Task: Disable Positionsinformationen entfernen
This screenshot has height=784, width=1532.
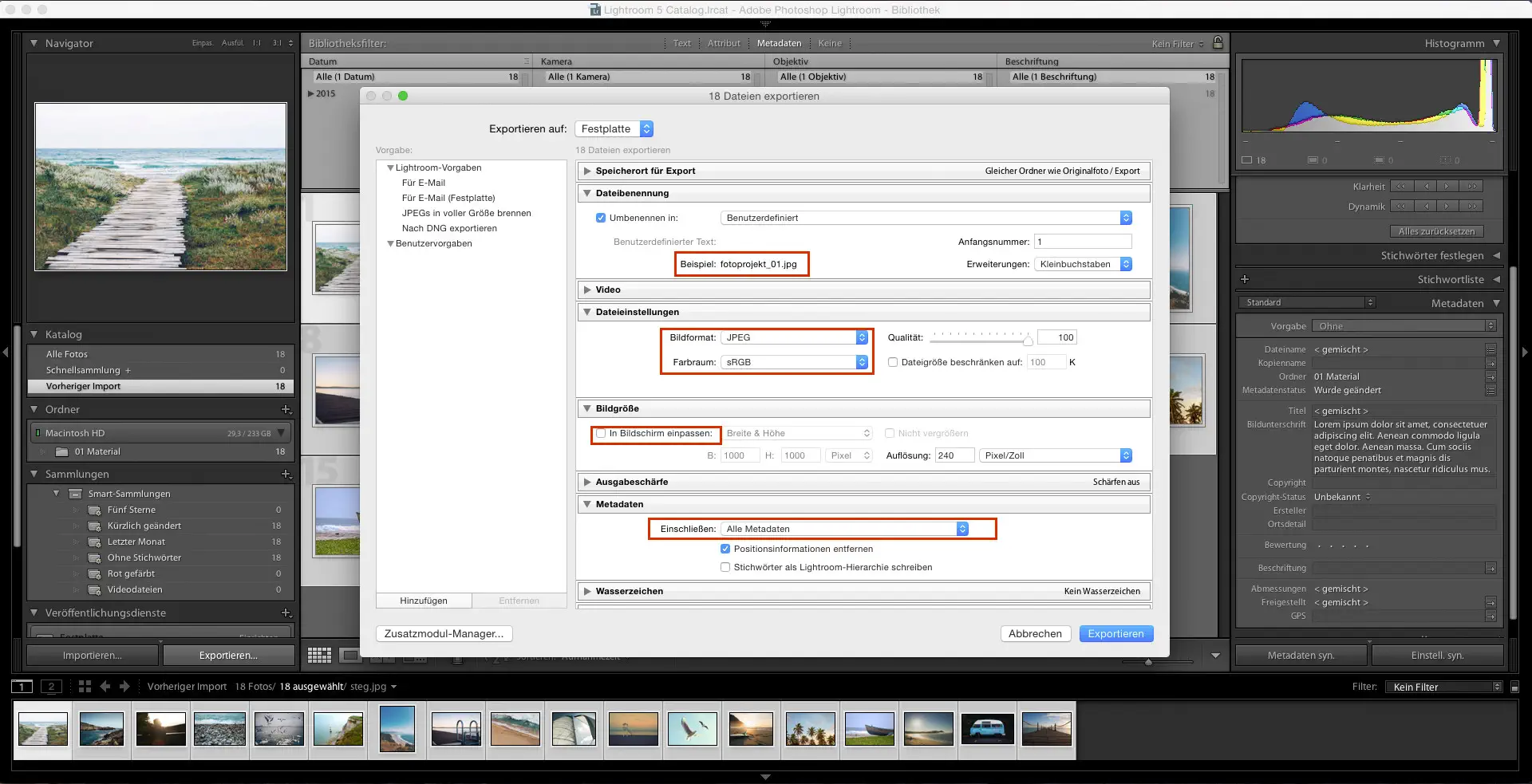Action: [x=725, y=549]
